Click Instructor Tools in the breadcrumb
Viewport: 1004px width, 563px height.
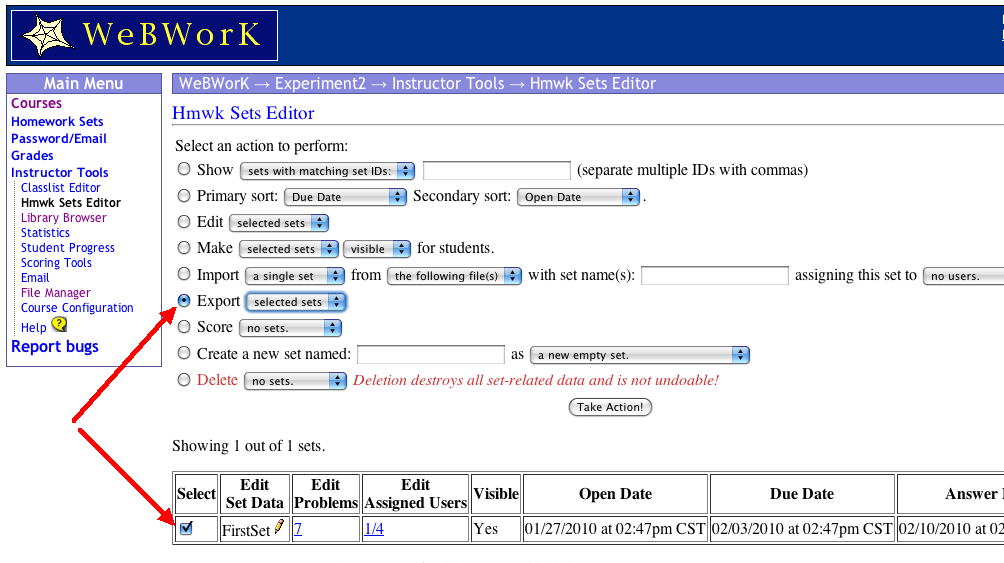(448, 83)
